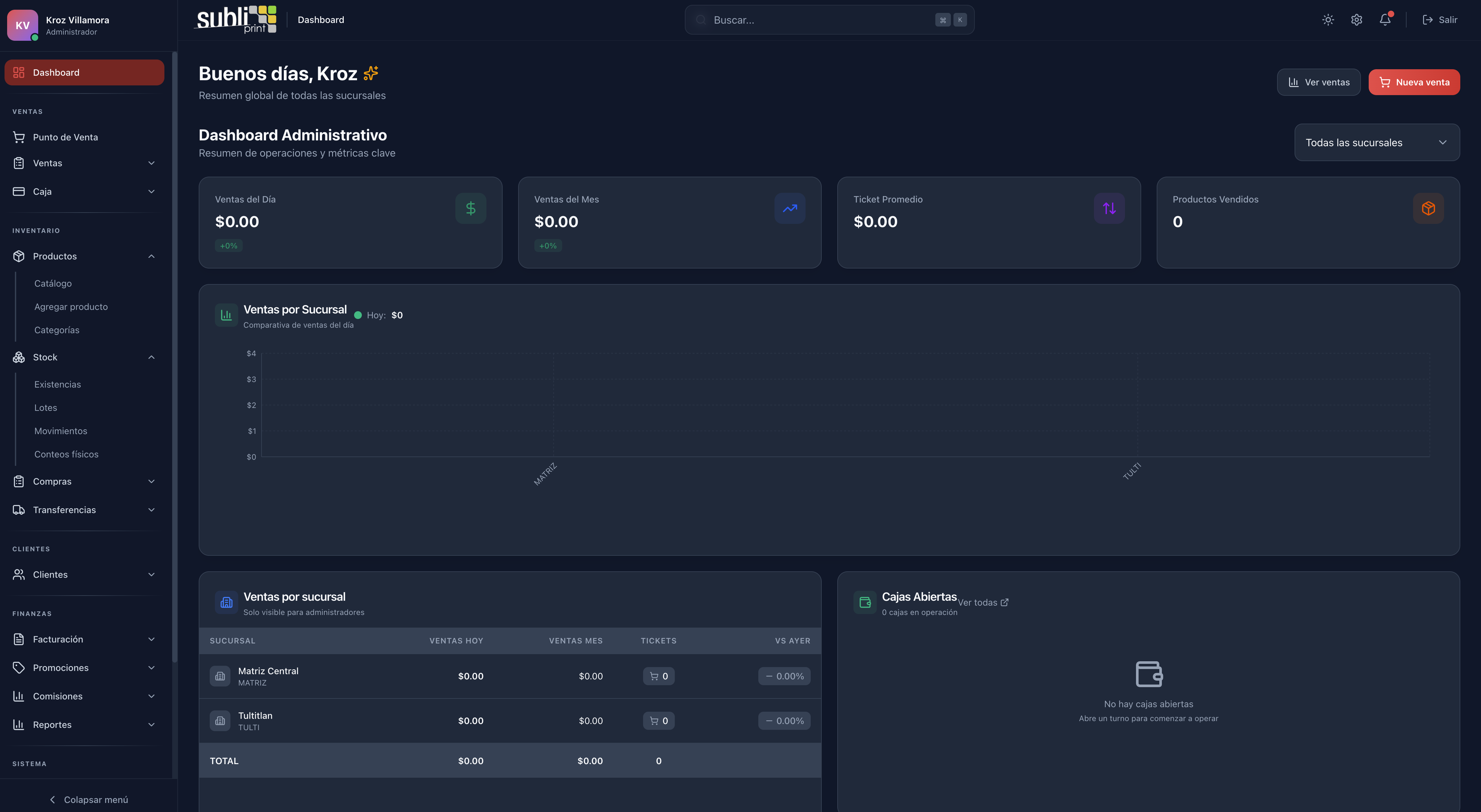Image resolution: width=1481 pixels, height=812 pixels.
Task: Open the Todas las sucursales selector
Action: pyautogui.click(x=1377, y=142)
